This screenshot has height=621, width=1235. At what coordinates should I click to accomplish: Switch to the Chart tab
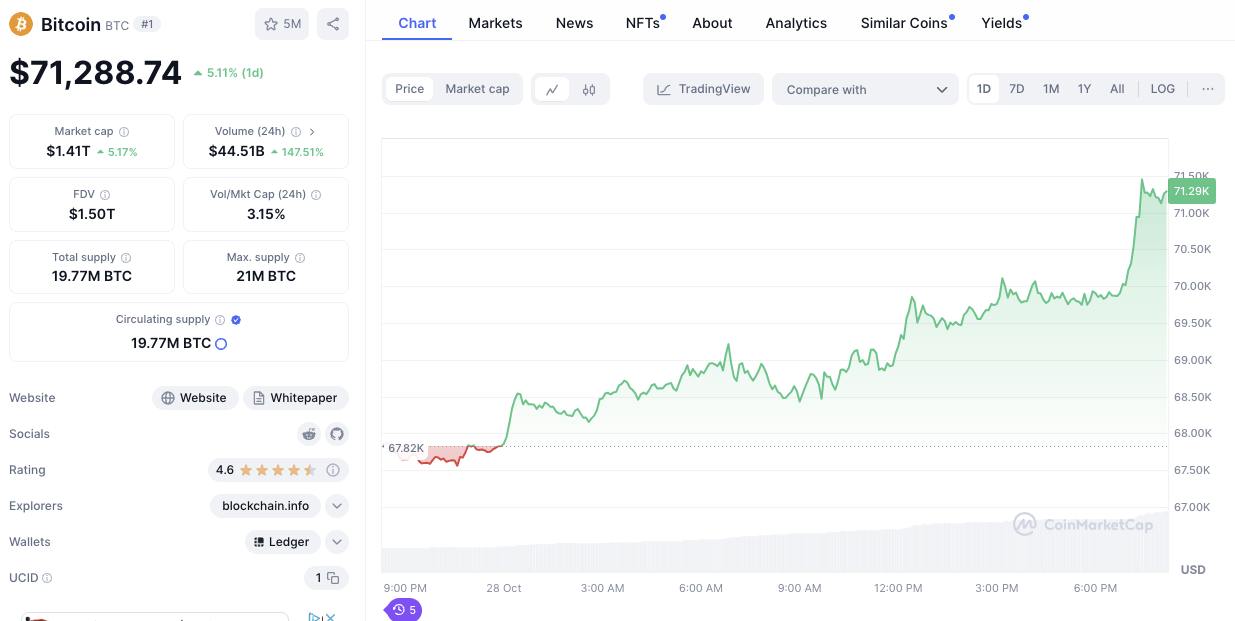point(417,23)
